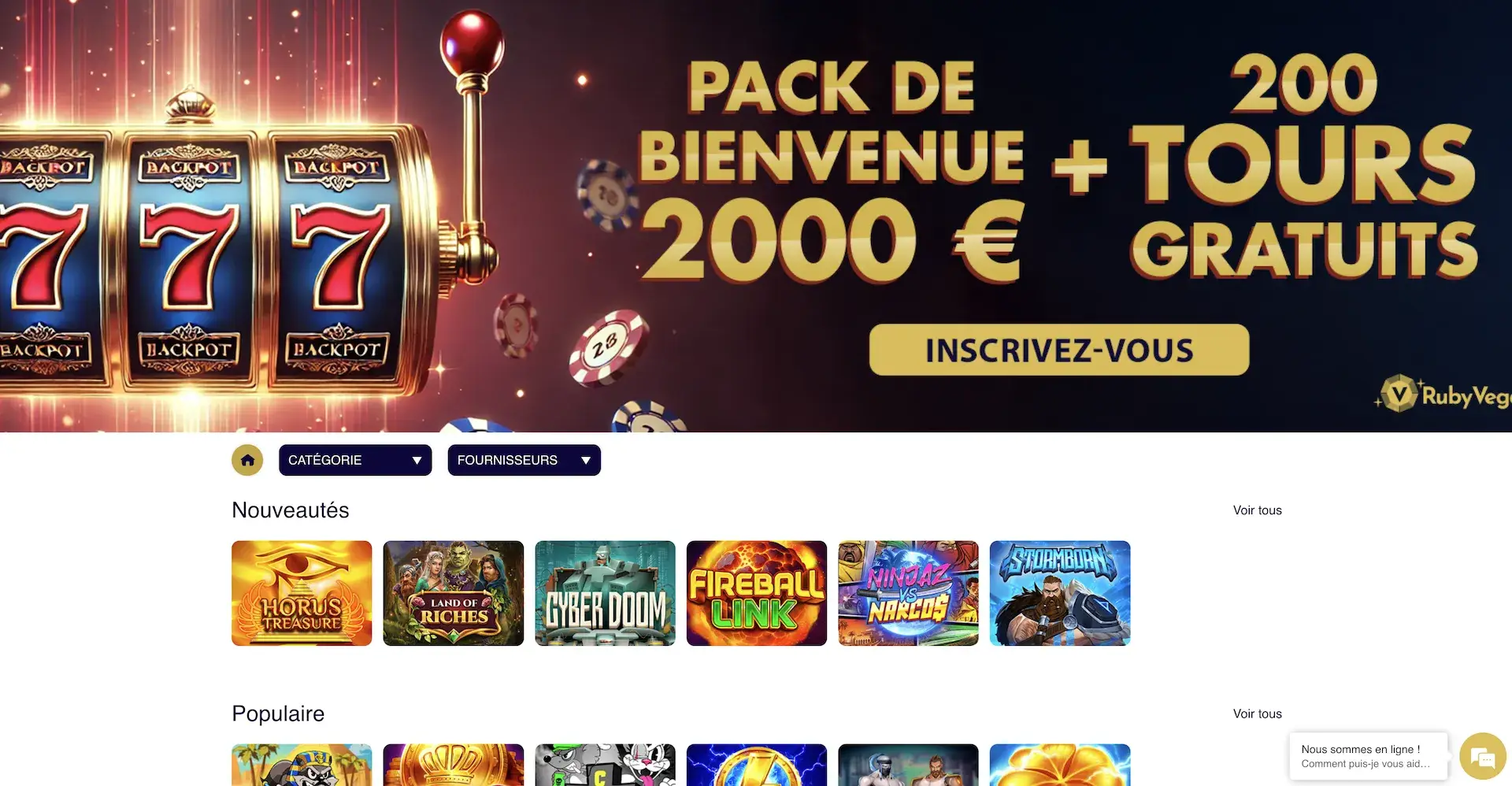
Task: Select the golden crown coin game
Action: coord(454,765)
